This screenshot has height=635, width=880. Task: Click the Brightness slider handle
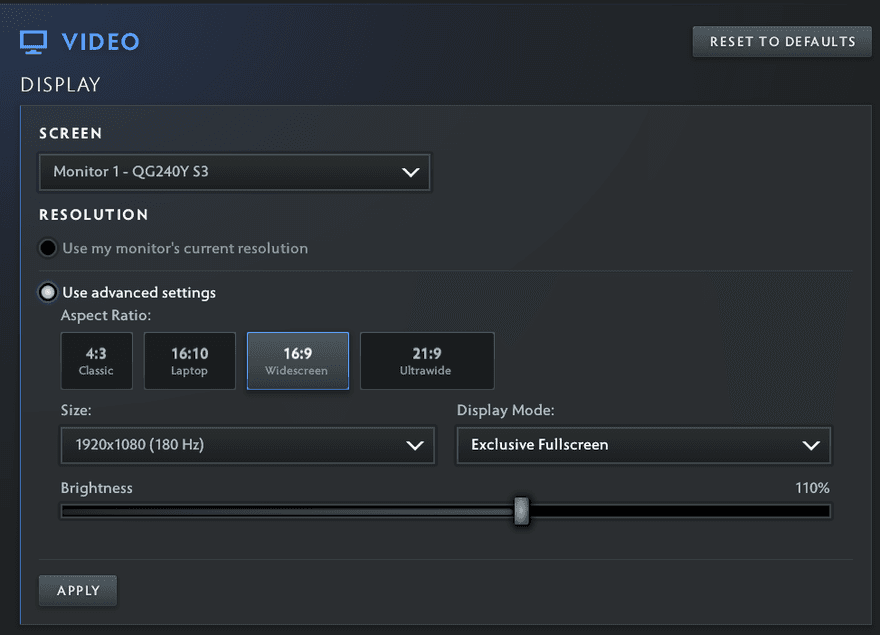[521, 510]
